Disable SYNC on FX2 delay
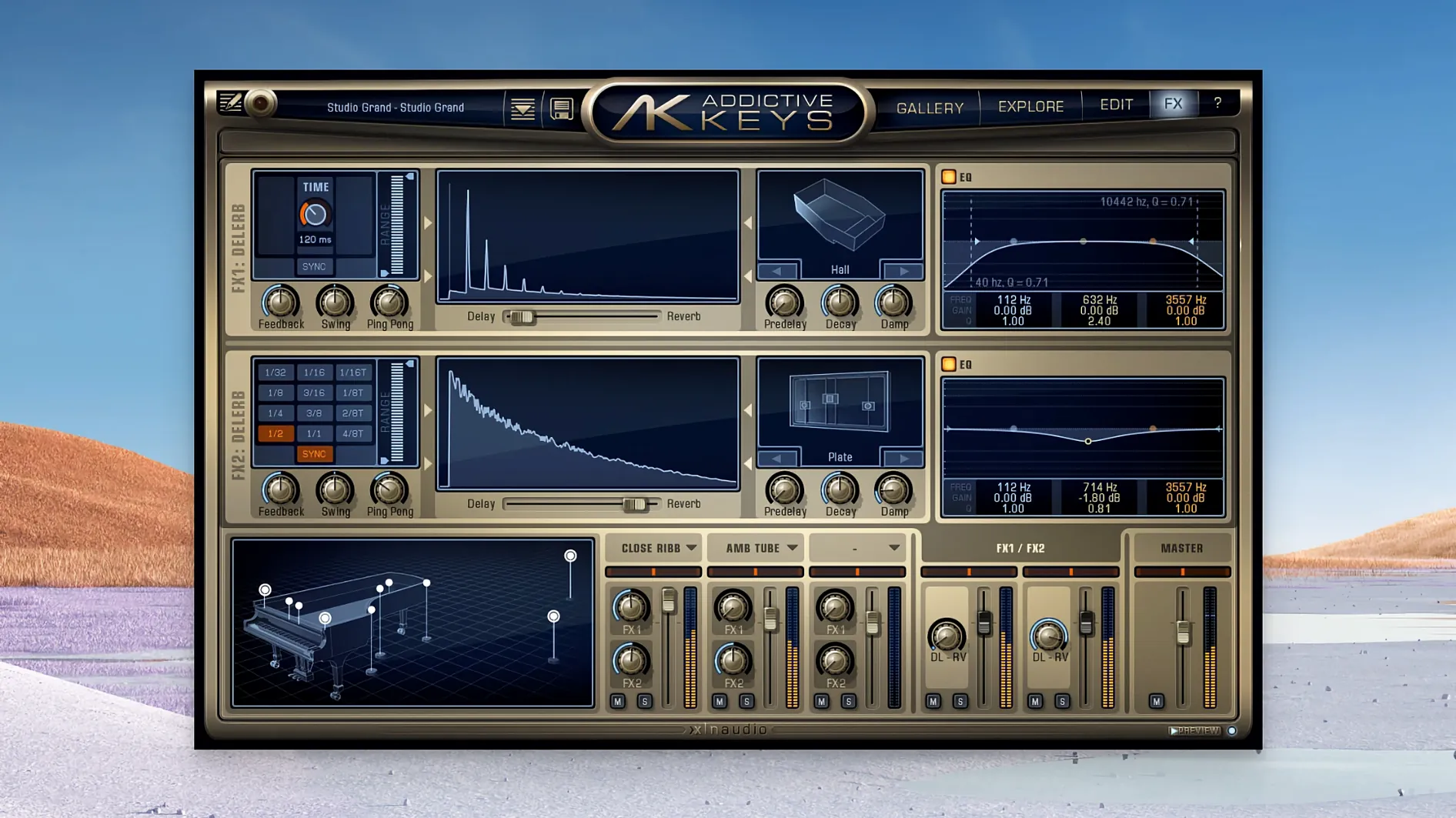The height and width of the screenshot is (818, 1456). [314, 454]
